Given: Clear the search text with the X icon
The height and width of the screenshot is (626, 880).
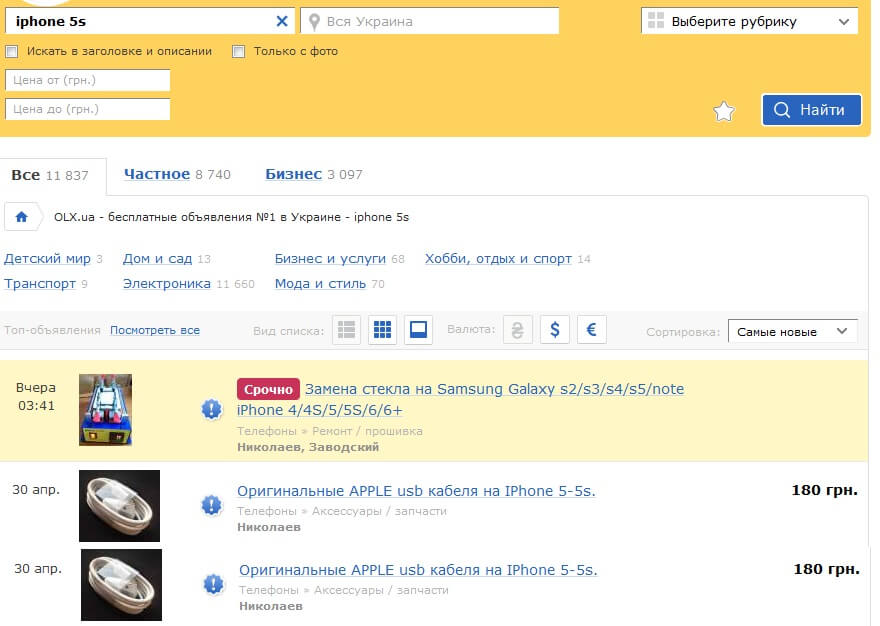Looking at the screenshot, I should pos(282,21).
